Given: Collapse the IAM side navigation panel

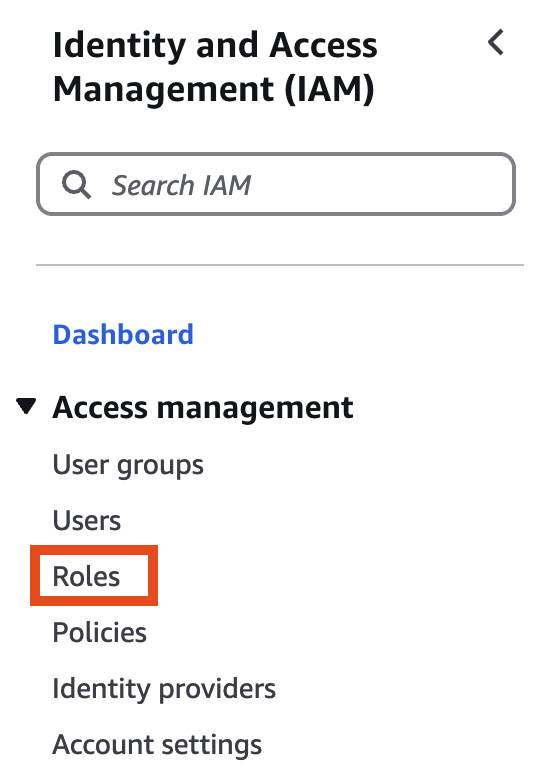Looking at the screenshot, I should click(495, 42).
